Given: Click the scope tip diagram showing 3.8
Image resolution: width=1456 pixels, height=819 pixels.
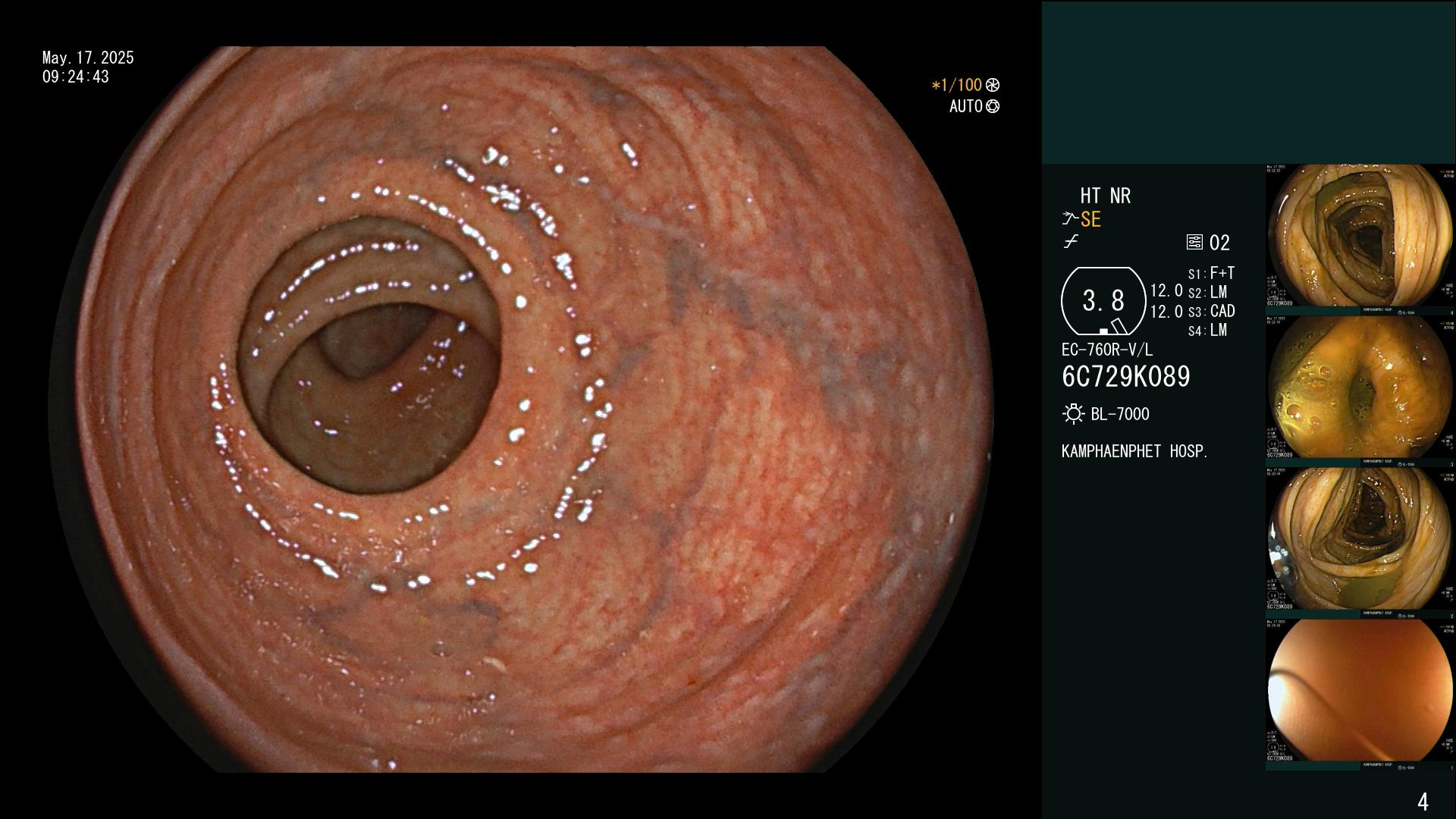Looking at the screenshot, I should point(1103,301).
